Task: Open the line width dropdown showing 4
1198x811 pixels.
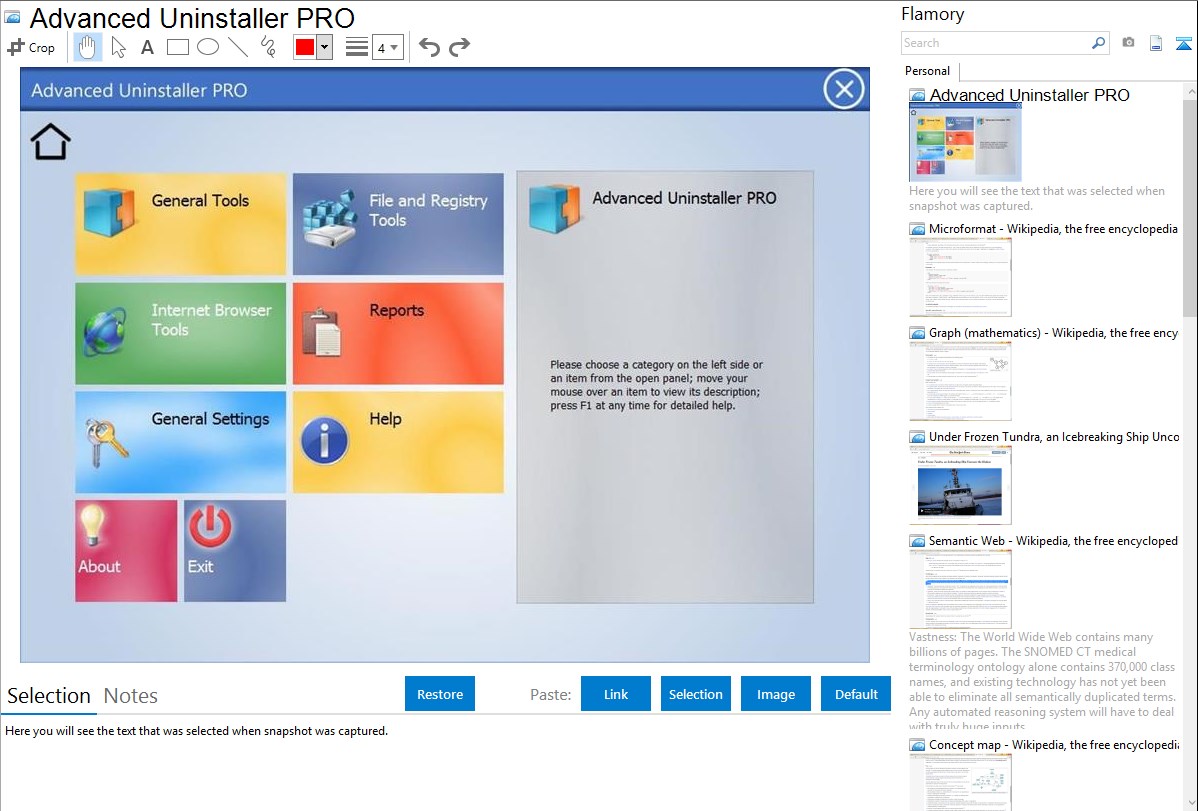Action: click(x=387, y=48)
